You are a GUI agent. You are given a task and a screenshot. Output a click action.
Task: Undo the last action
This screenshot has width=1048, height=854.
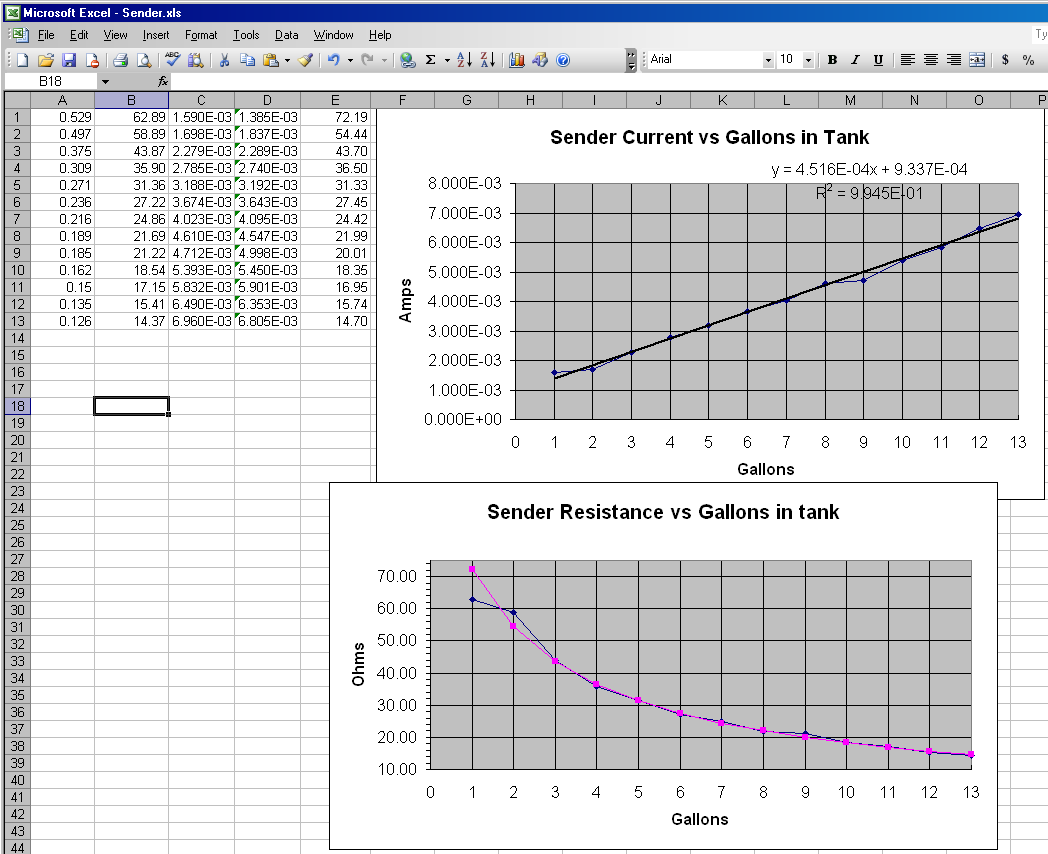pyautogui.click(x=334, y=60)
